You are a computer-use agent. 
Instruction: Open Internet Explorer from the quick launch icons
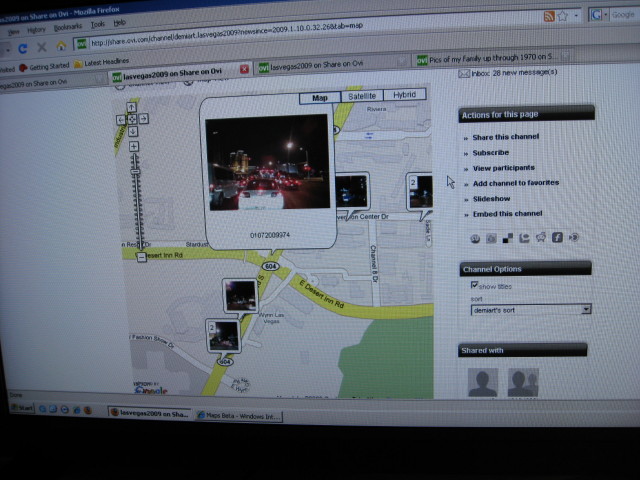point(76,410)
